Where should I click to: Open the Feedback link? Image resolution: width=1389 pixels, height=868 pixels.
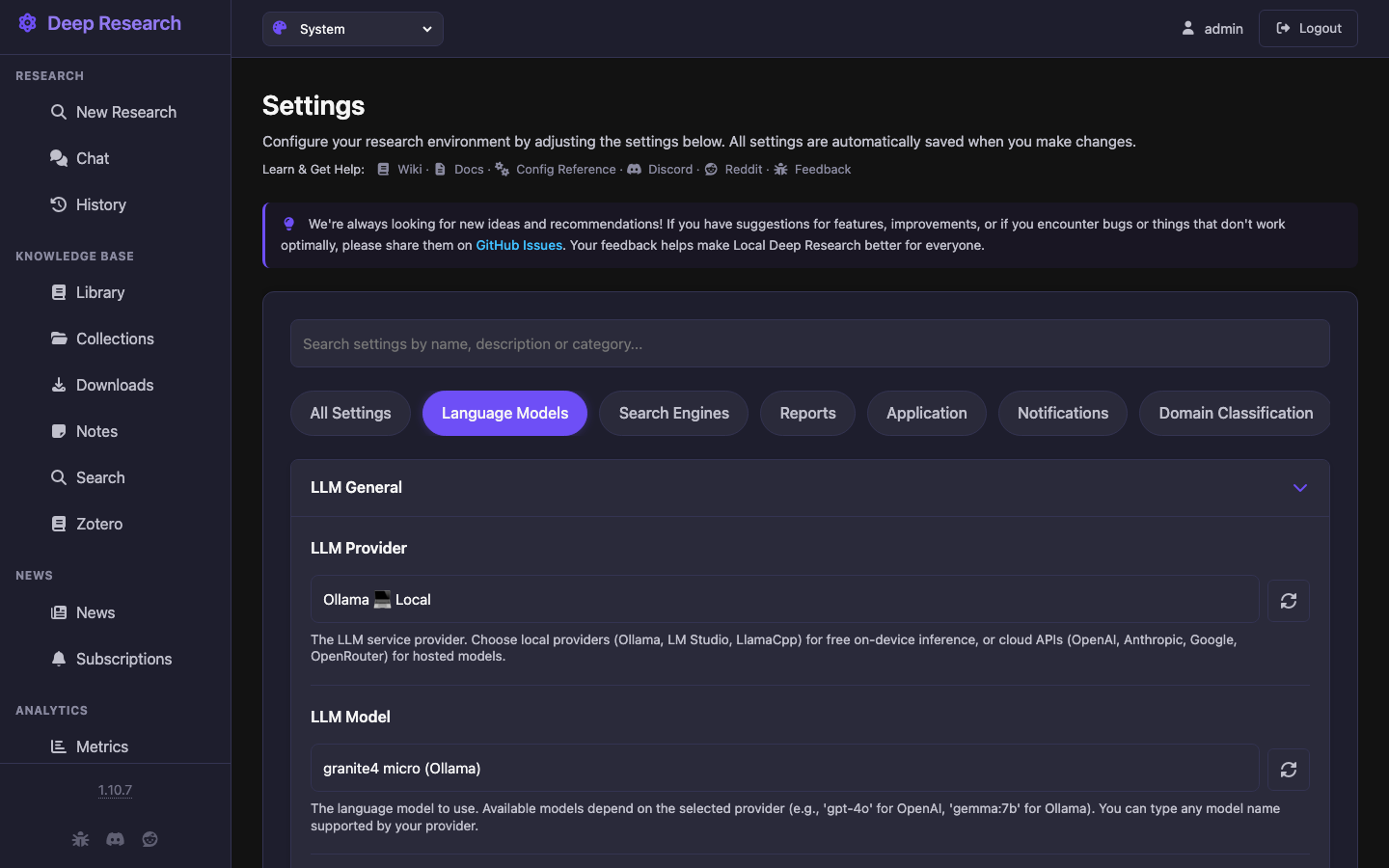click(812, 169)
